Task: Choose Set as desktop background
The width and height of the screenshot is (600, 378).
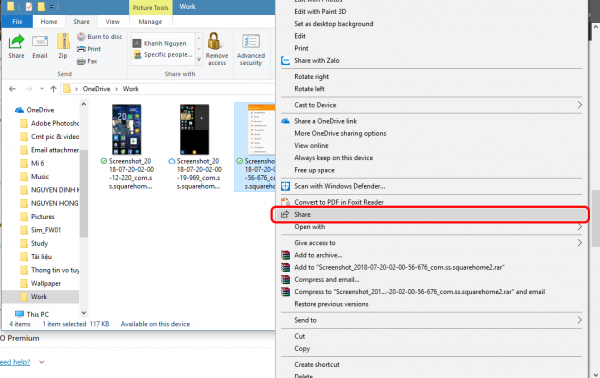Action: pos(334,24)
